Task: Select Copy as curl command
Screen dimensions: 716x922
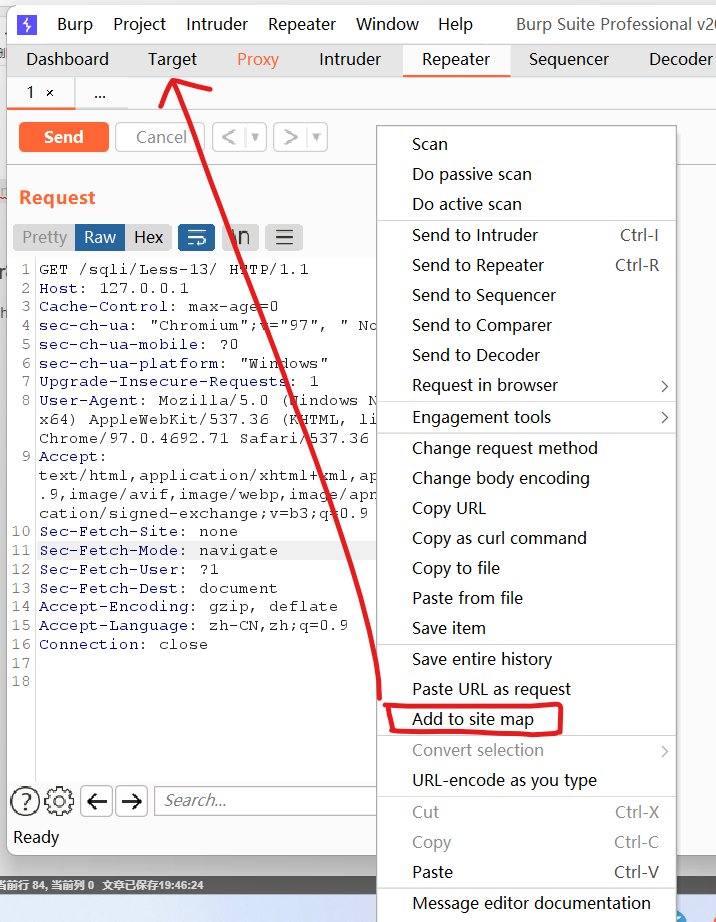Action: [x=526, y=538]
